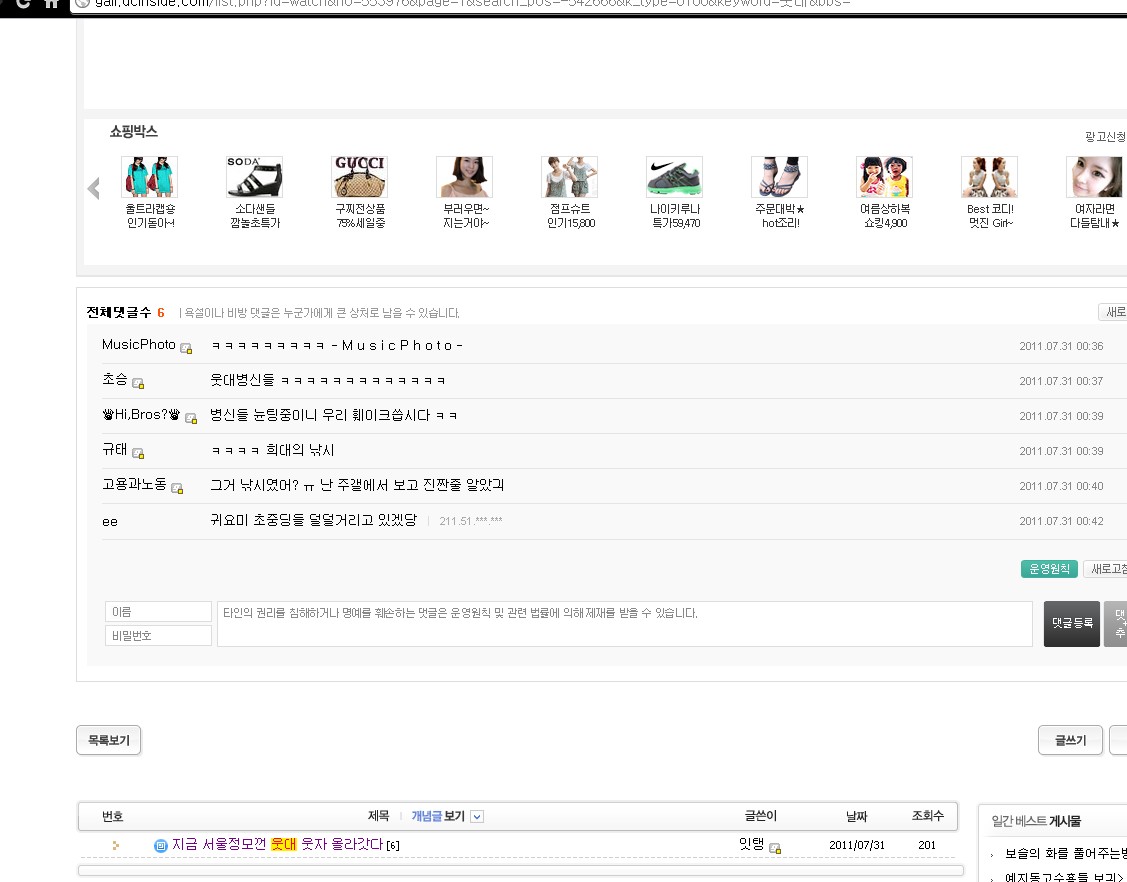Open the Nike running shoe thumbnail
The height and width of the screenshot is (882, 1127).
click(x=674, y=177)
